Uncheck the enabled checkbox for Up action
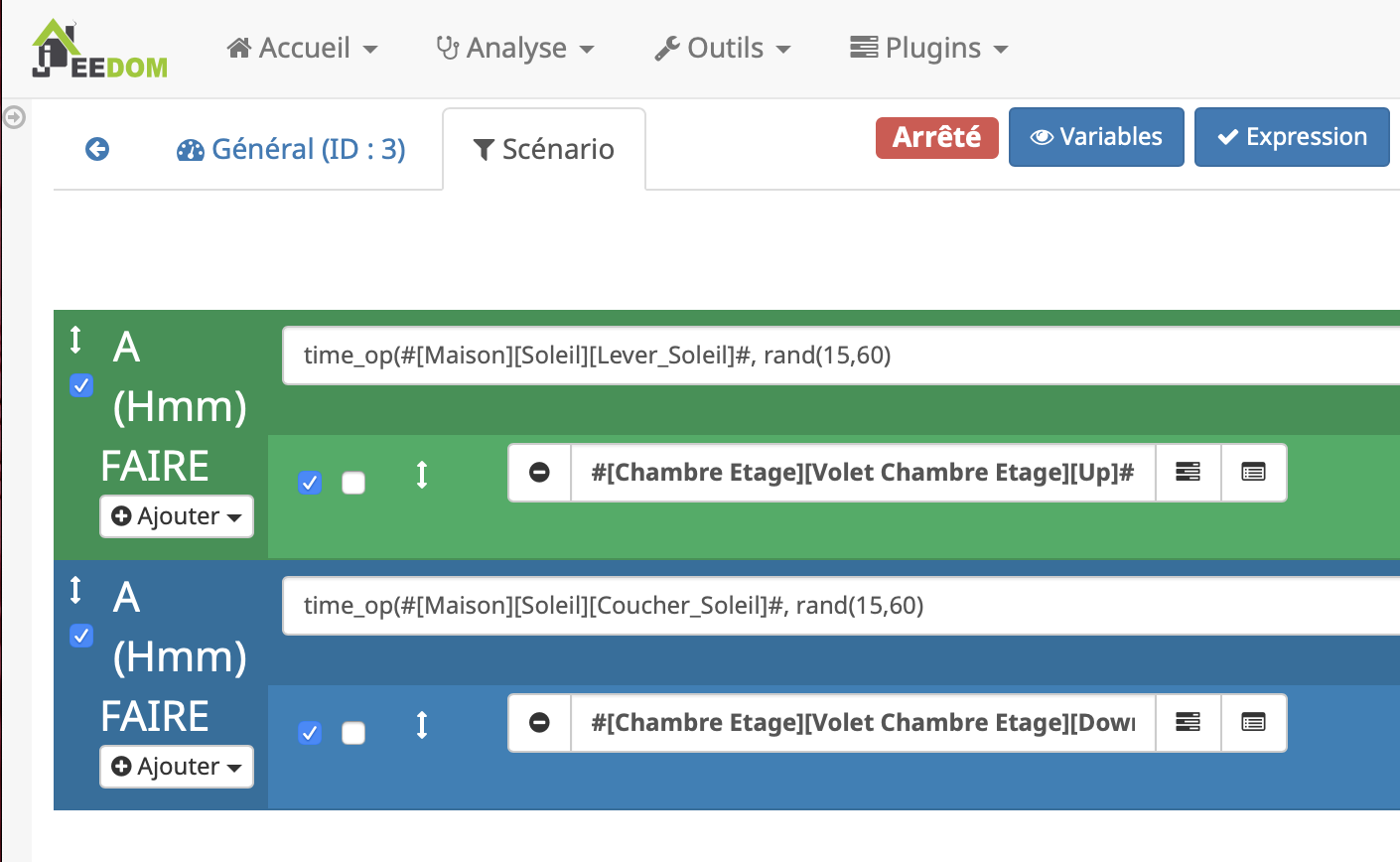This screenshot has width=1400, height=862. [310, 483]
